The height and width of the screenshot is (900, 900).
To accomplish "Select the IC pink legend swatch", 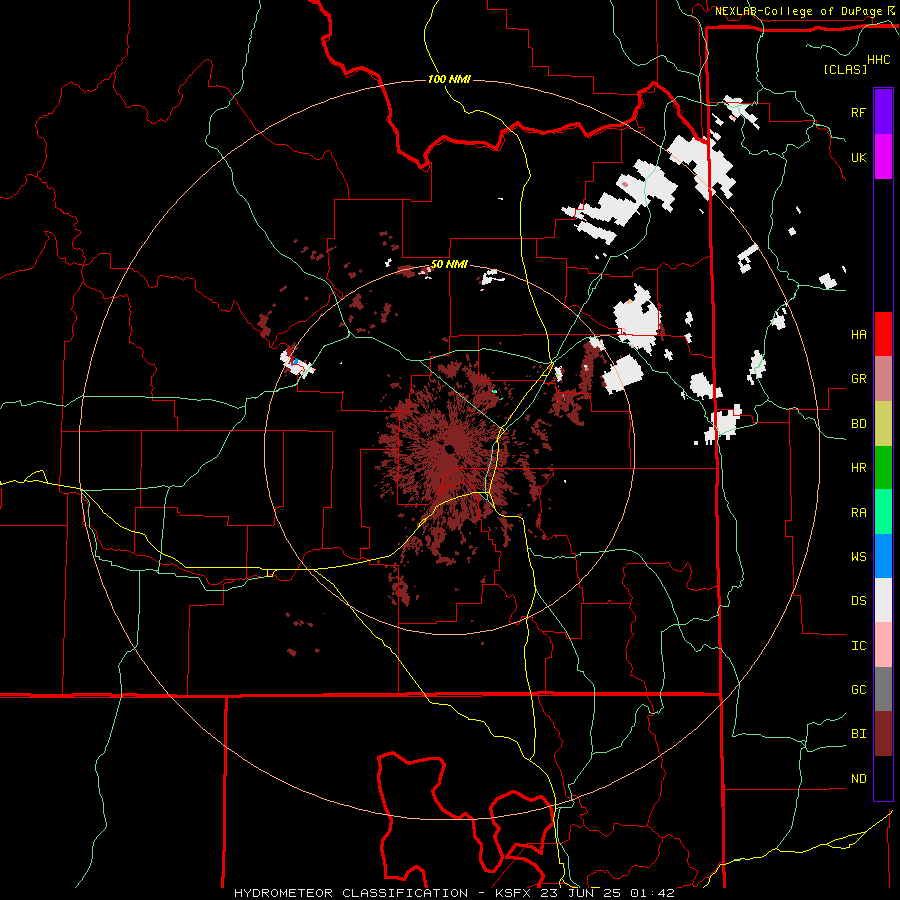I will click(x=883, y=645).
